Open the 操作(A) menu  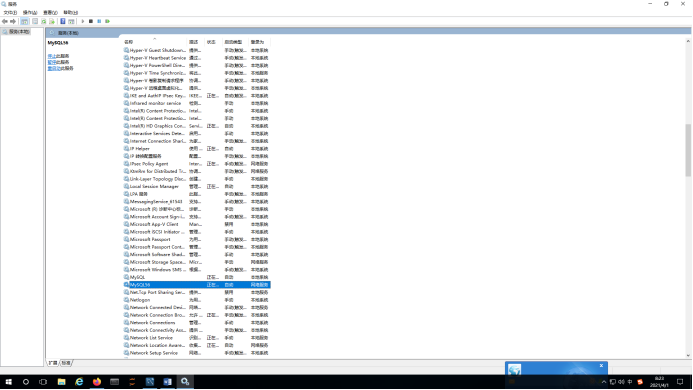(30, 12)
